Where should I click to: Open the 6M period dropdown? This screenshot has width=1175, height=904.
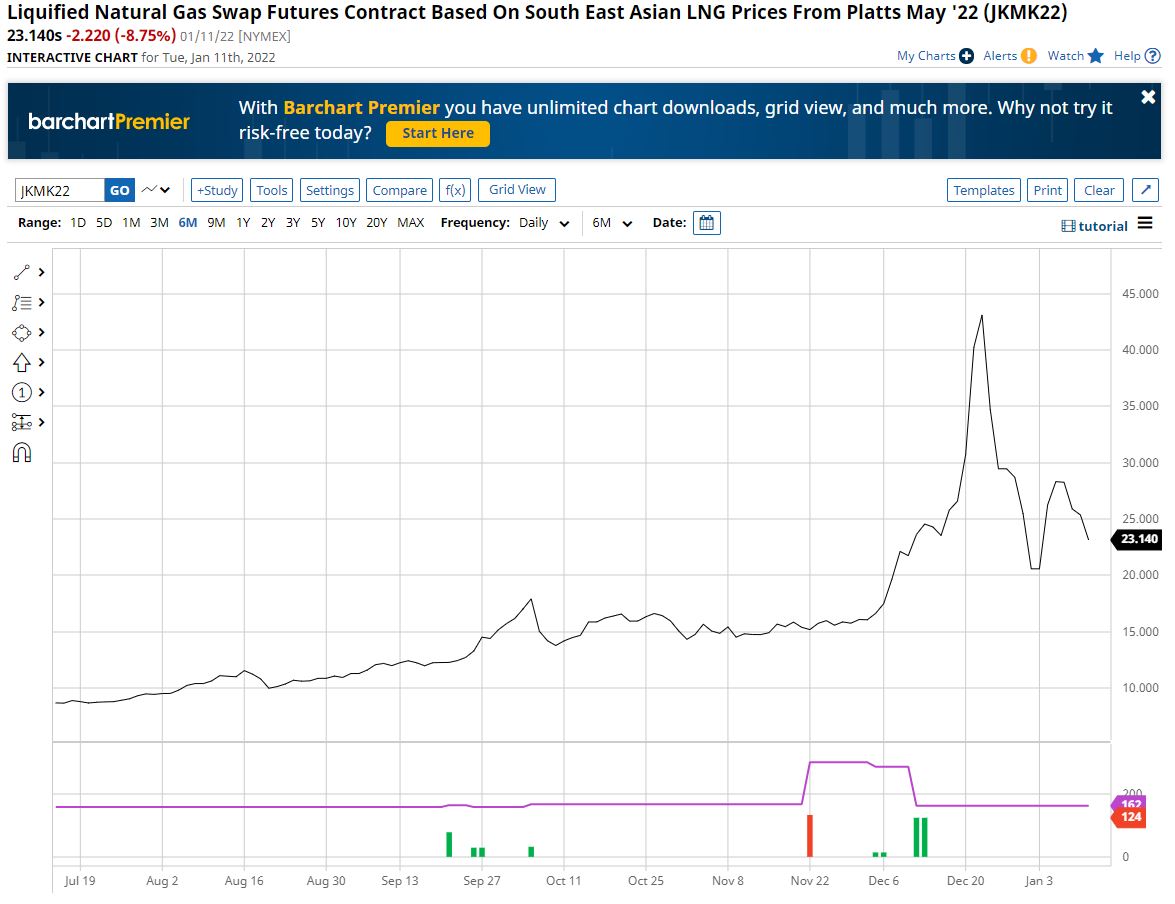point(612,223)
